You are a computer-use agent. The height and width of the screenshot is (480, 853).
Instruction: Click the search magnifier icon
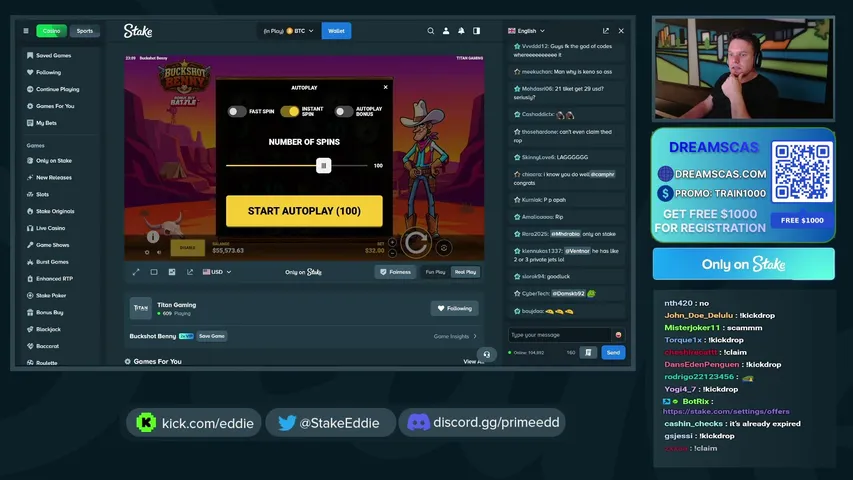[430, 31]
